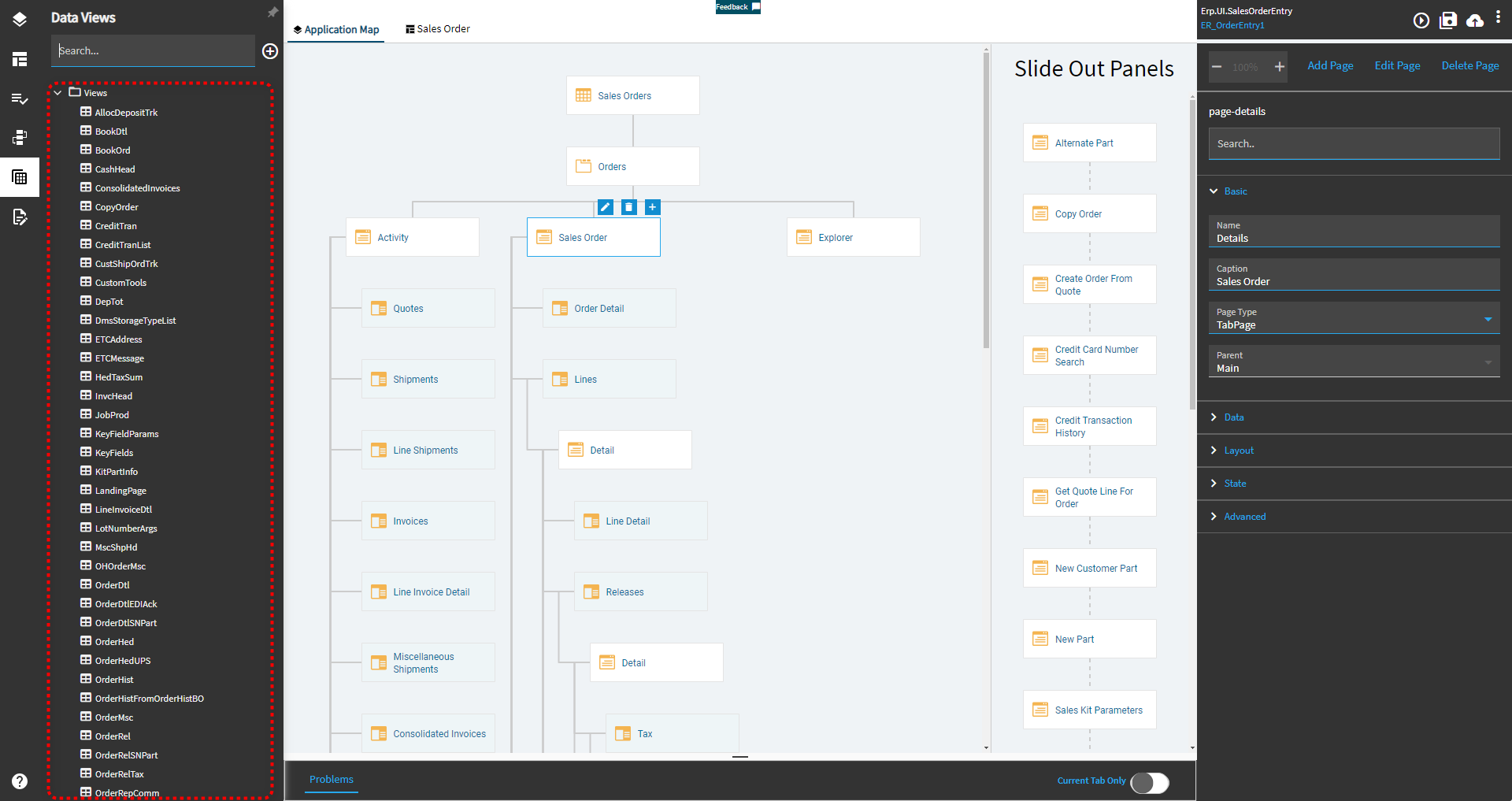Switch to the Sales Order tab
The image size is (1512, 801).
(x=438, y=29)
